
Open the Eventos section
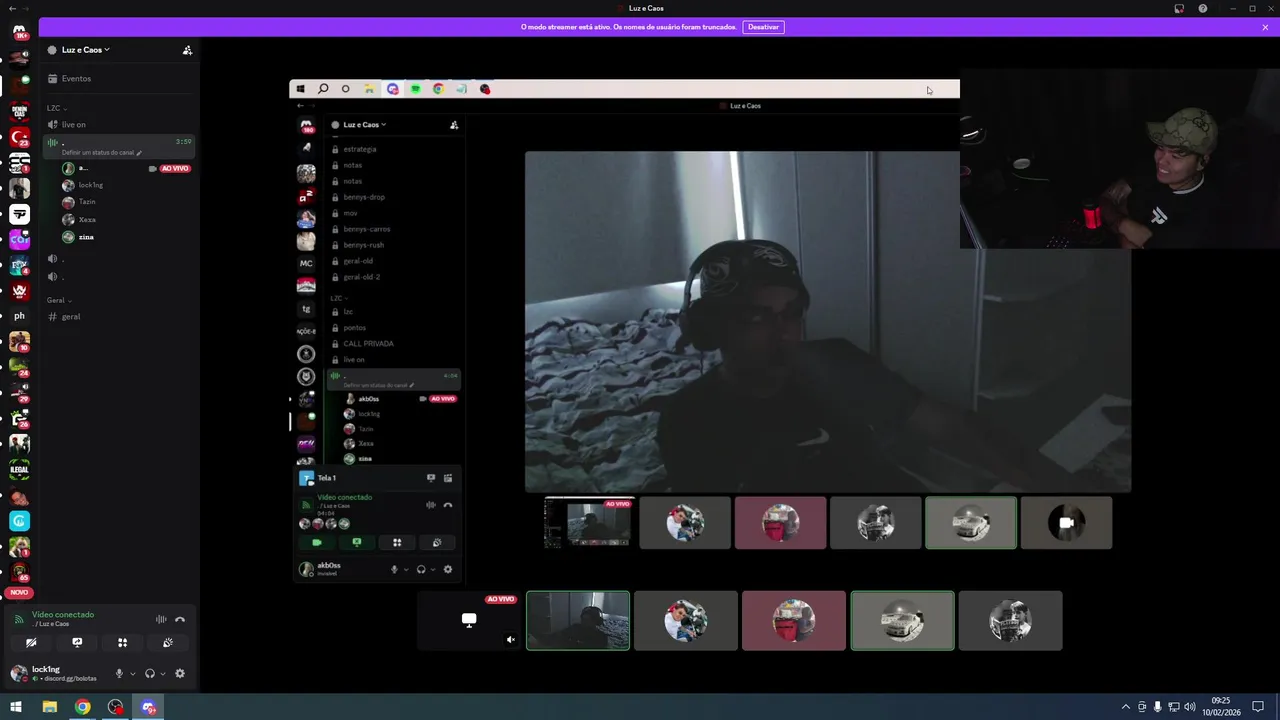coord(119,79)
